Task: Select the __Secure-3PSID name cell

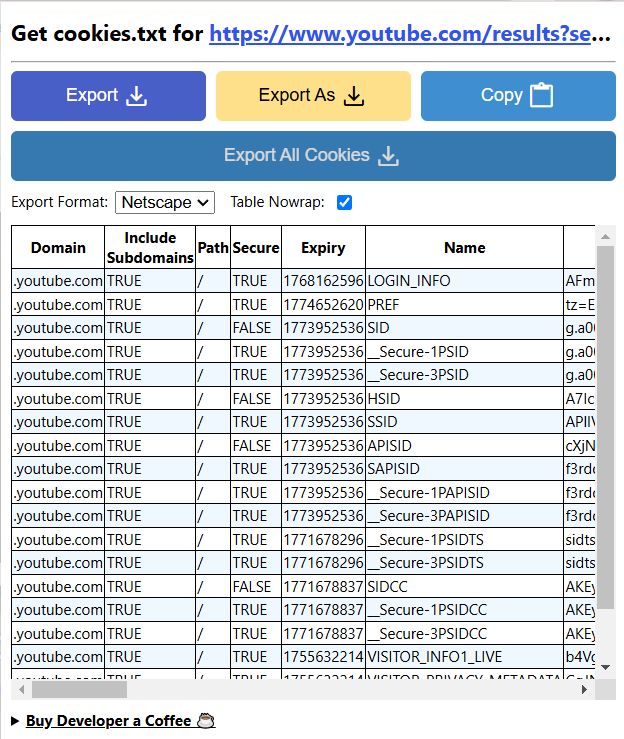Action: 464,375
